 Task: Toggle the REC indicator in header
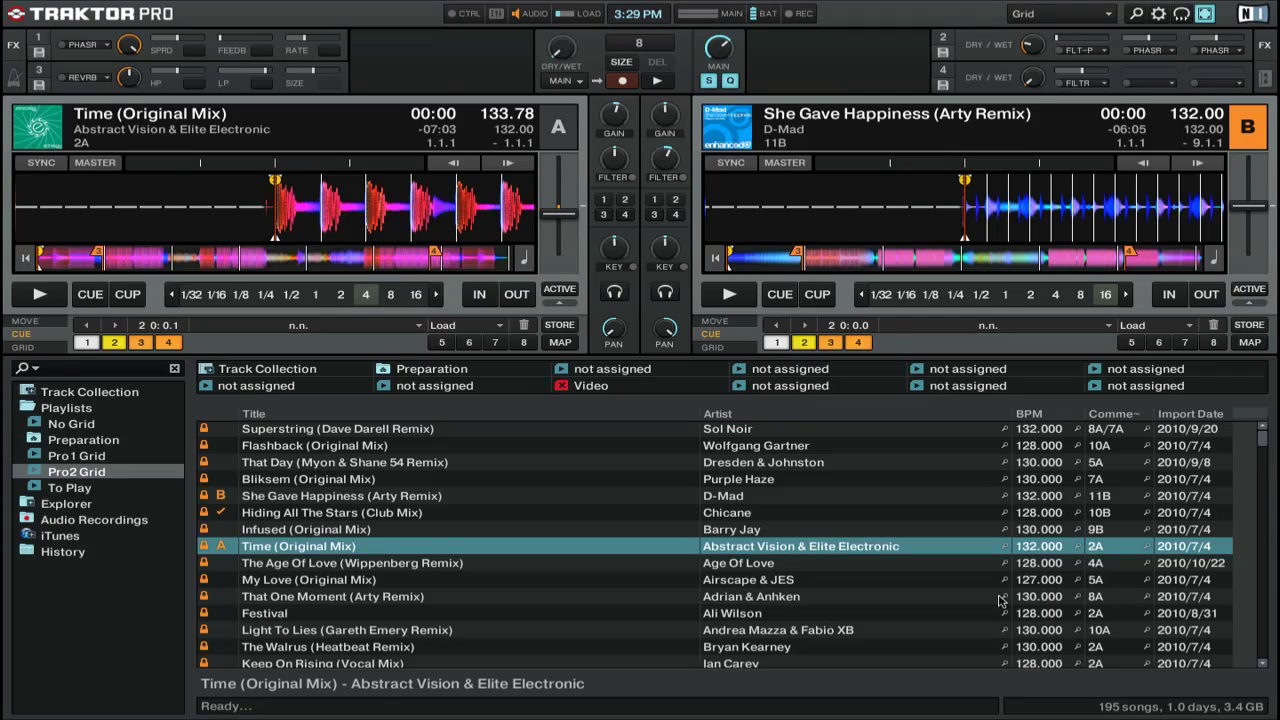(x=799, y=14)
